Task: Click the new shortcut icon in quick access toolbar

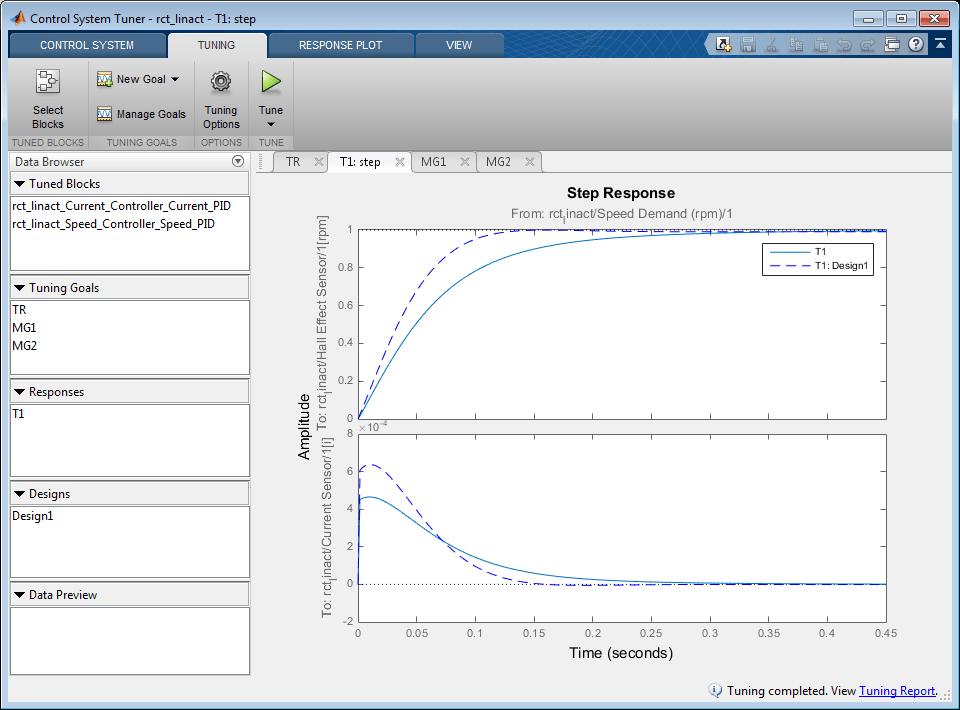Action: [723, 45]
